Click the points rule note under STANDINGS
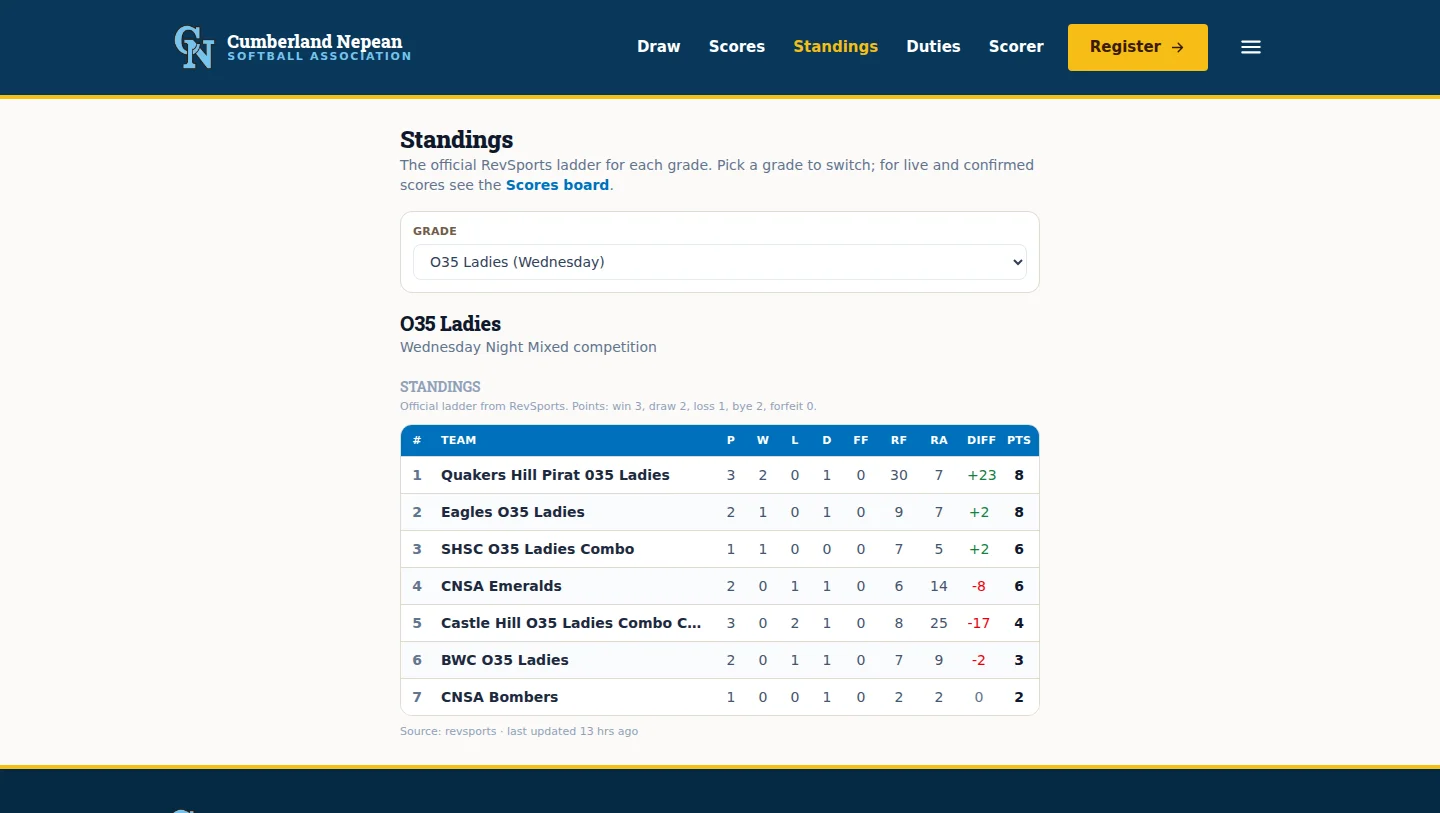Image resolution: width=1440 pixels, height=813 pixels. click(608, 406)
